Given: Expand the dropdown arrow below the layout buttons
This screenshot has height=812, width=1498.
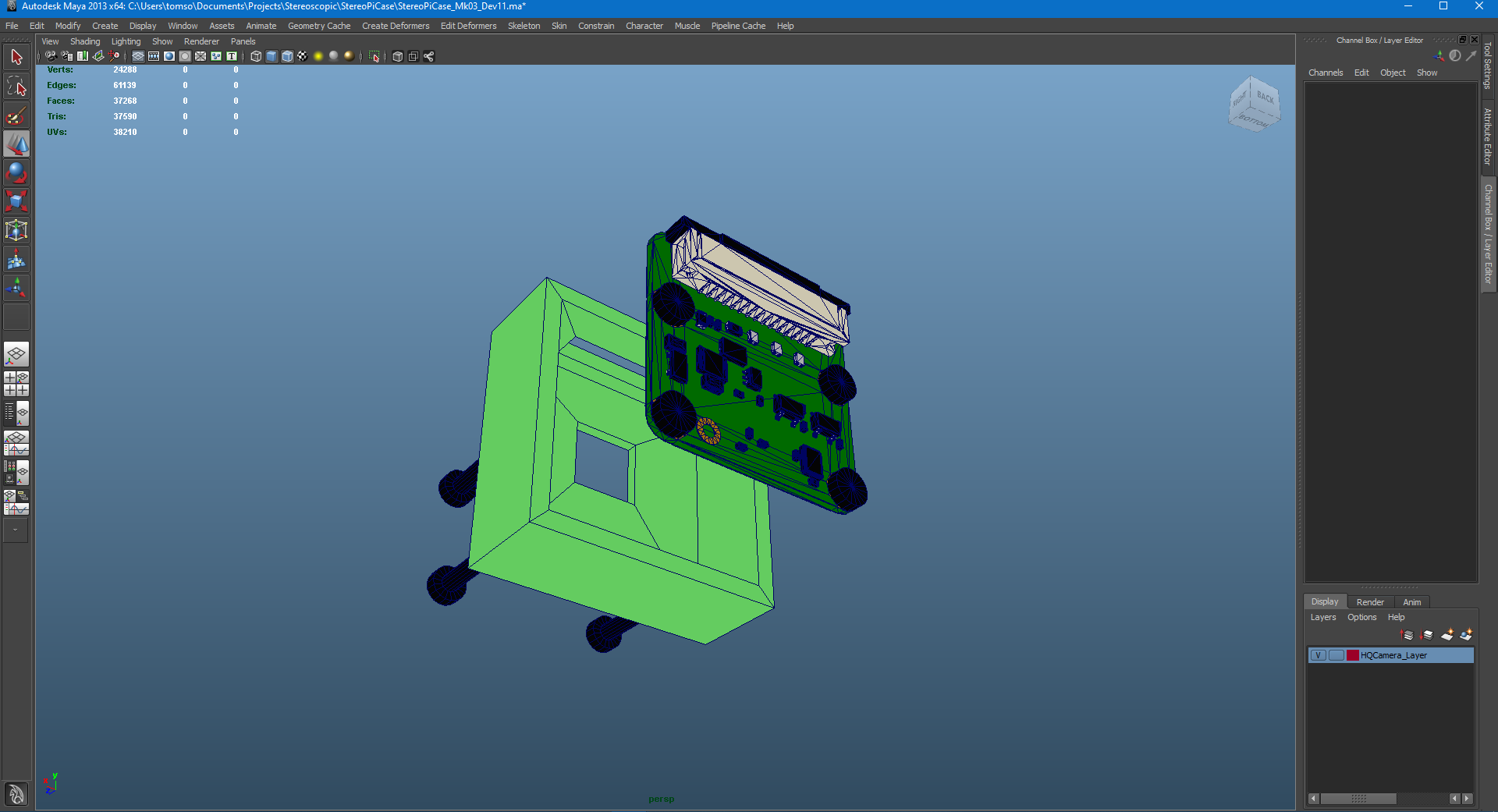Looking at the screenshot, I should click(16, 531).
